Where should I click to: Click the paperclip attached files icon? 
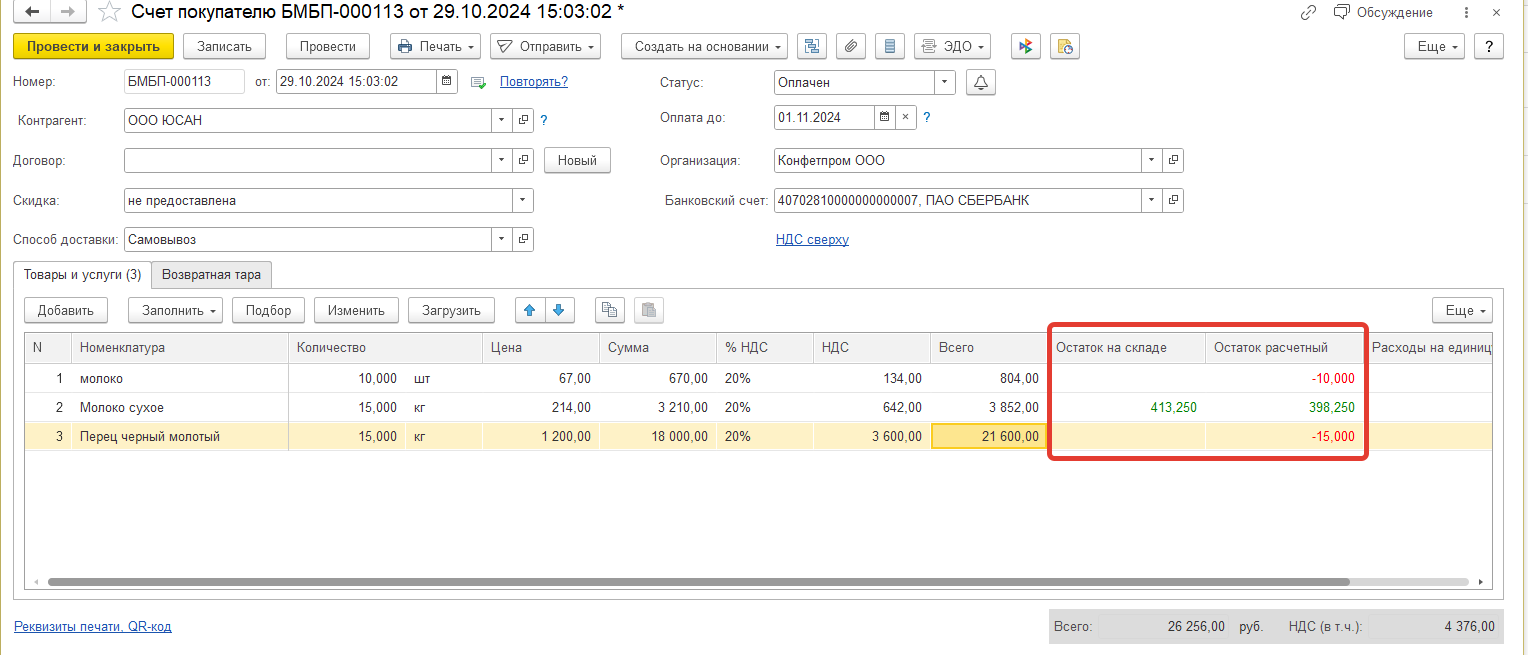(851, 47)
